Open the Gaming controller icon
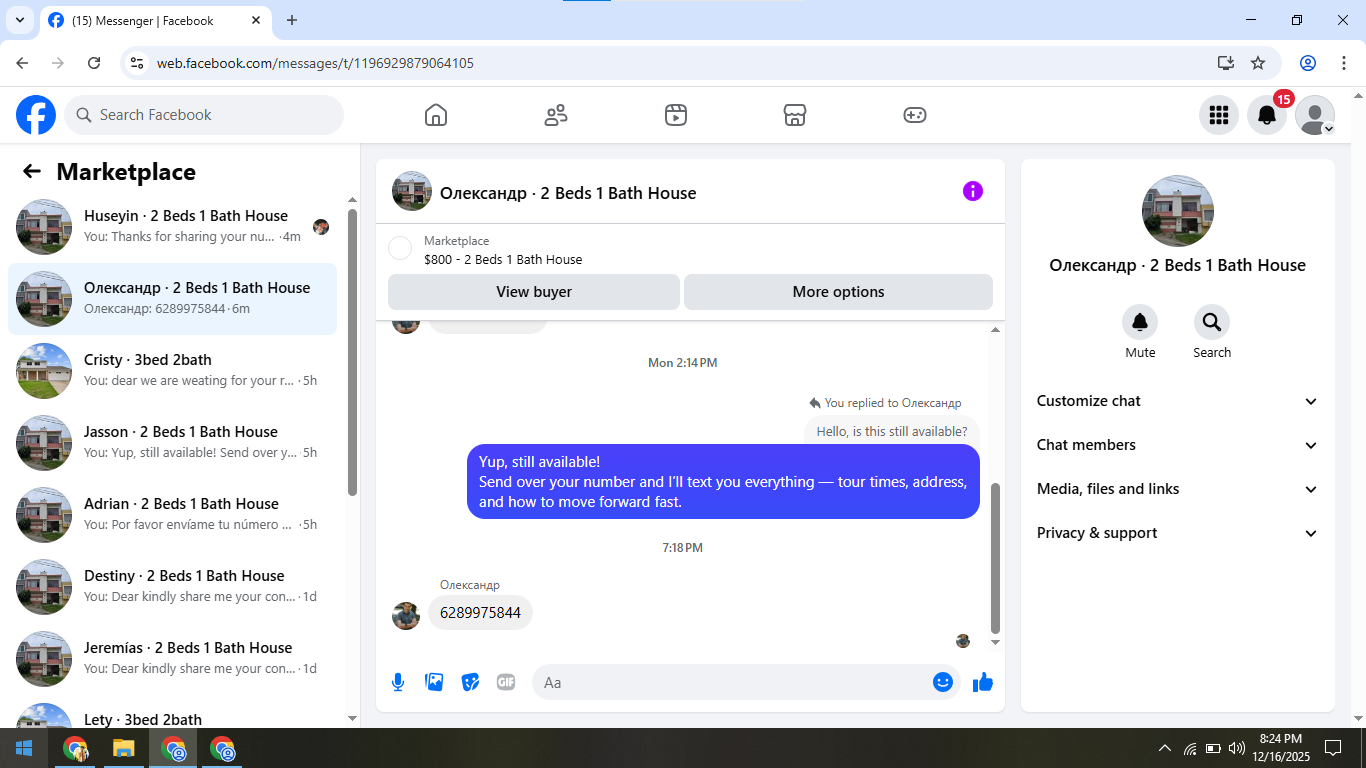This screenshot has width=1366, height=768. coord(915,115)
